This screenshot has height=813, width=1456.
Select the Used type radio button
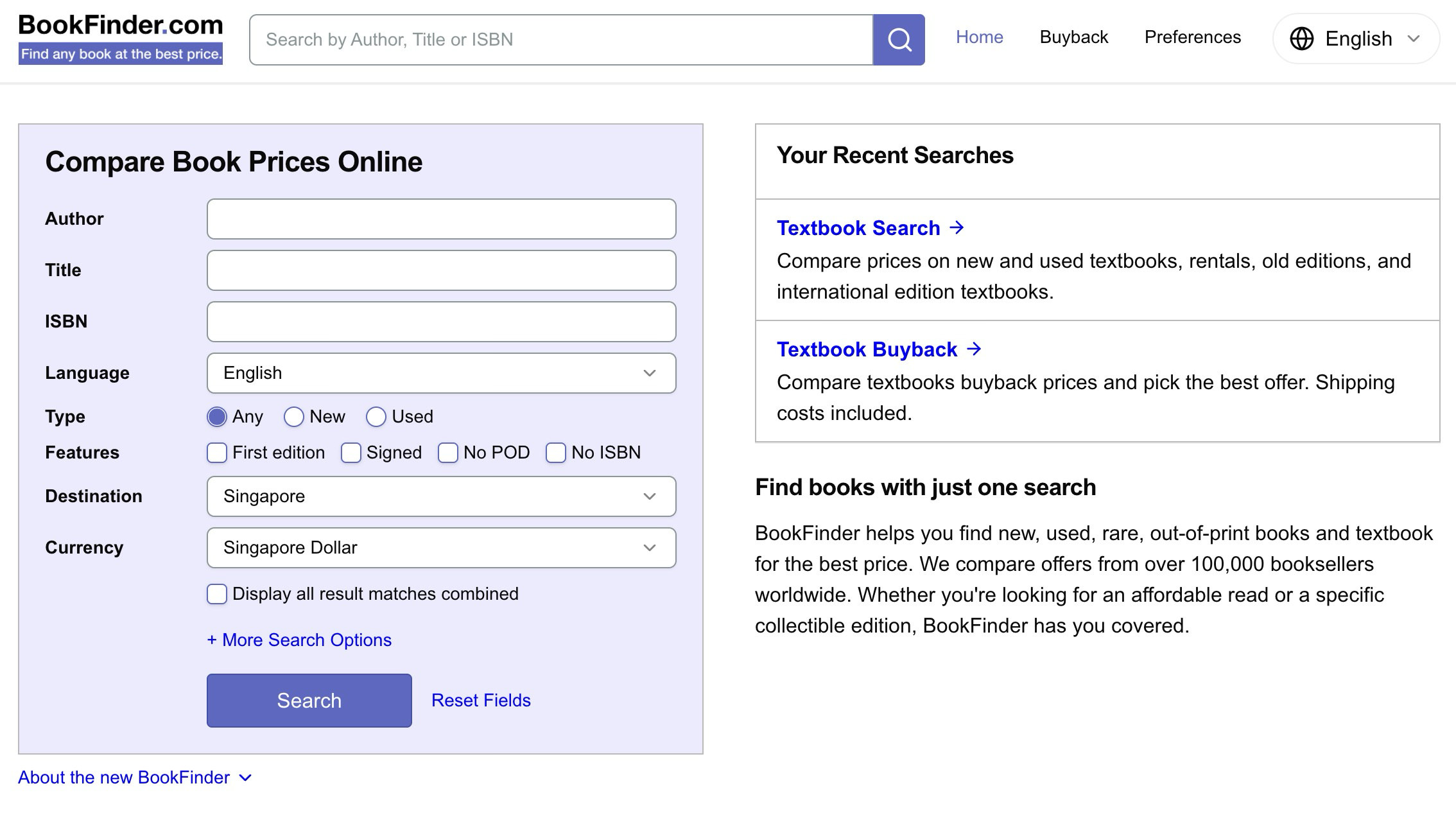[376, 417]
